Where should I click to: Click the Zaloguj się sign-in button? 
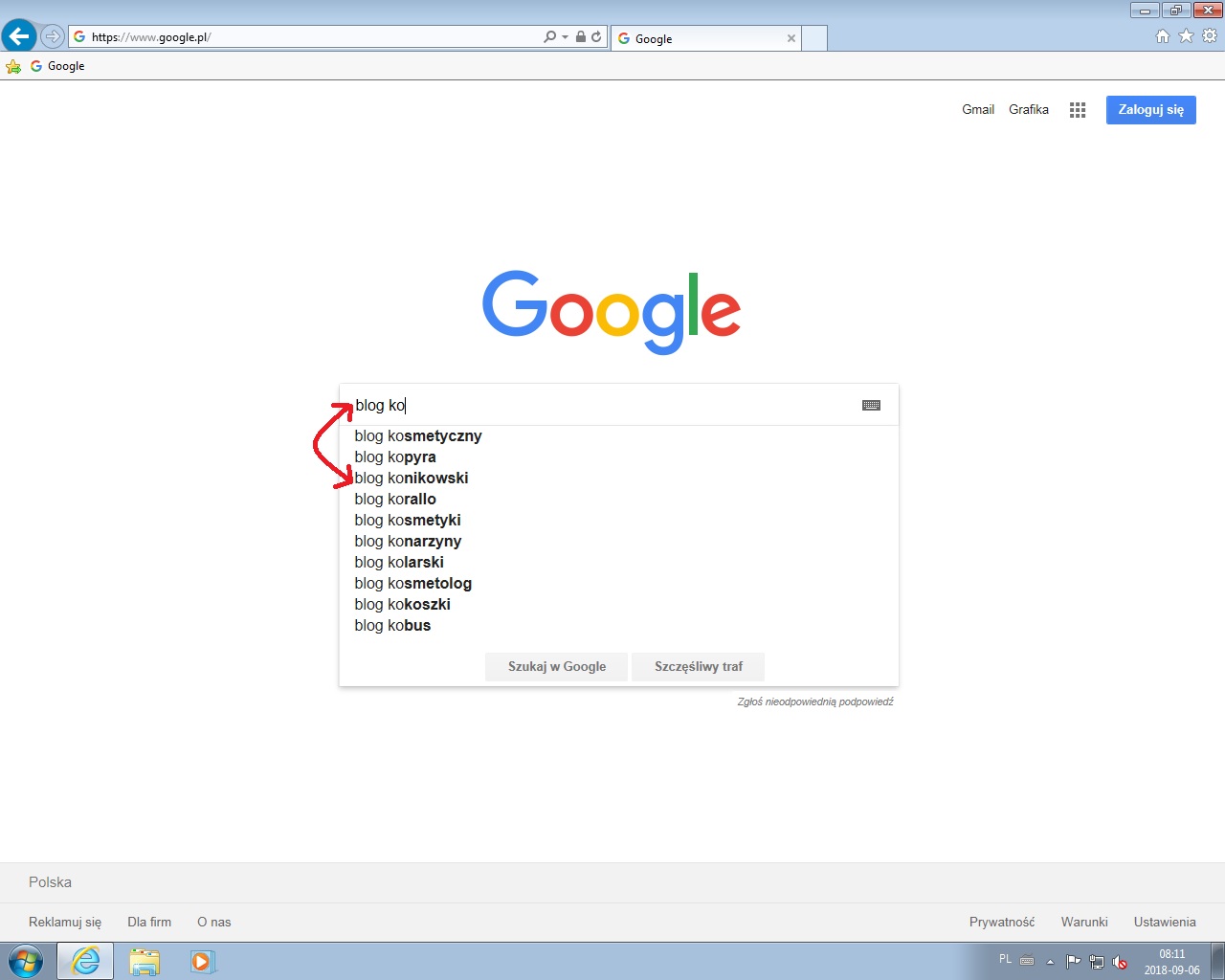1151,110
